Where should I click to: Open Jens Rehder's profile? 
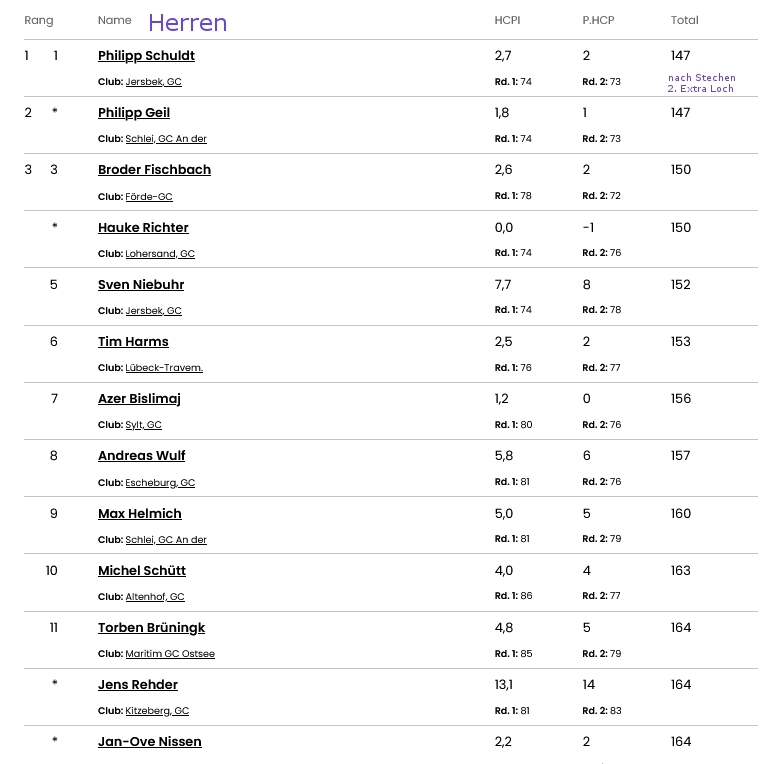pyautogui.click(x=138, y=684)
